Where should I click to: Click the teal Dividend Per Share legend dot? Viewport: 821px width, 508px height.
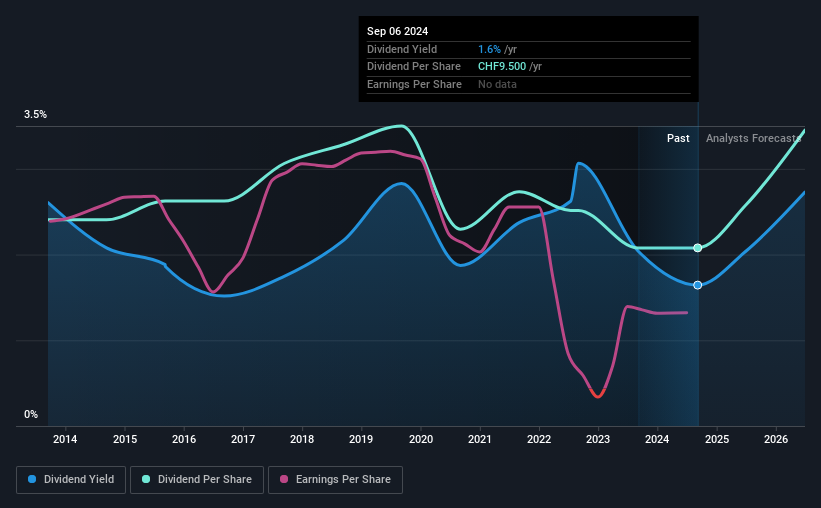click(x=146, y=479)
